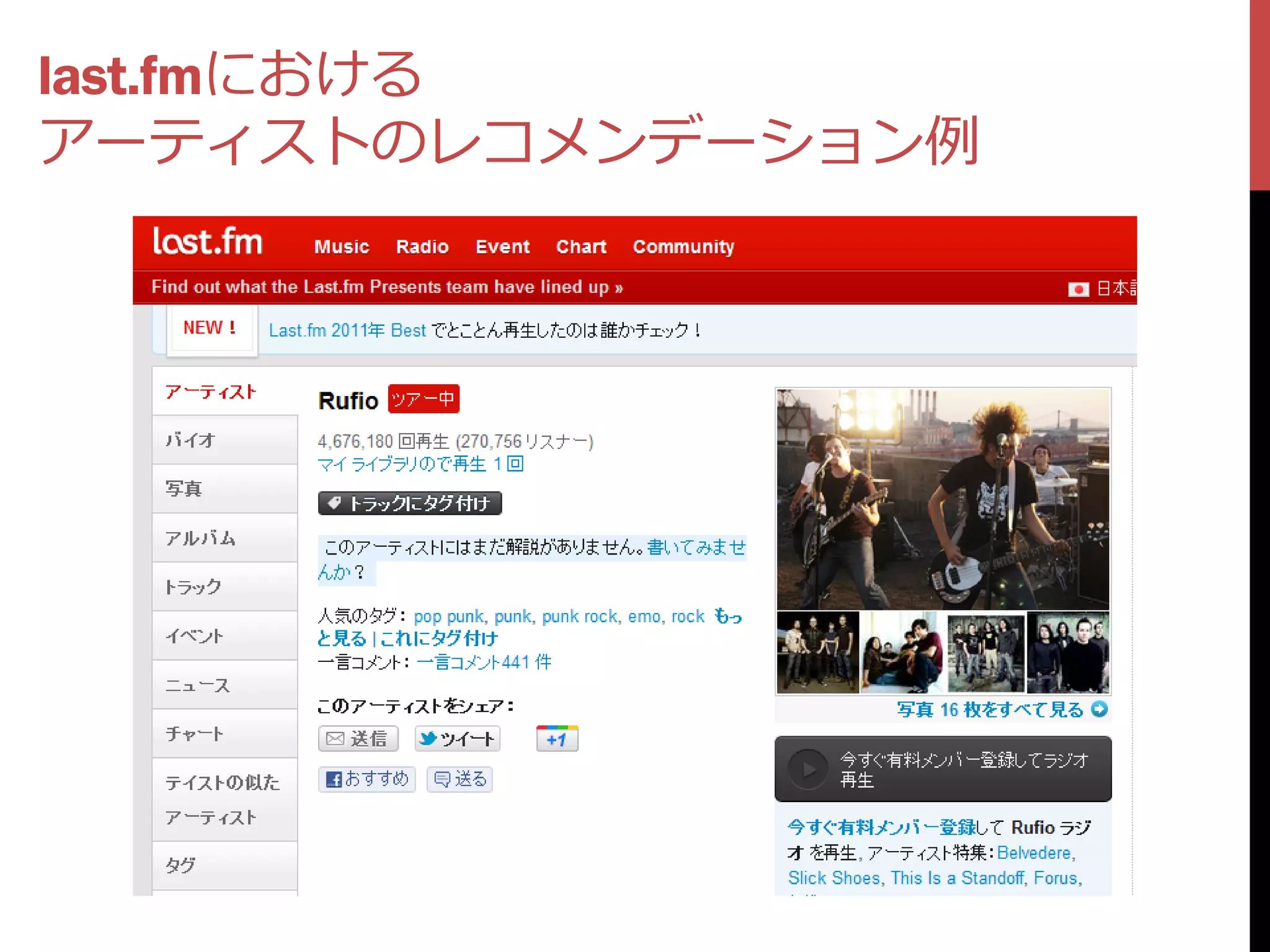Screen dimensions: 1270x952
Task: Open the pop punk tag
Action: 448,617
